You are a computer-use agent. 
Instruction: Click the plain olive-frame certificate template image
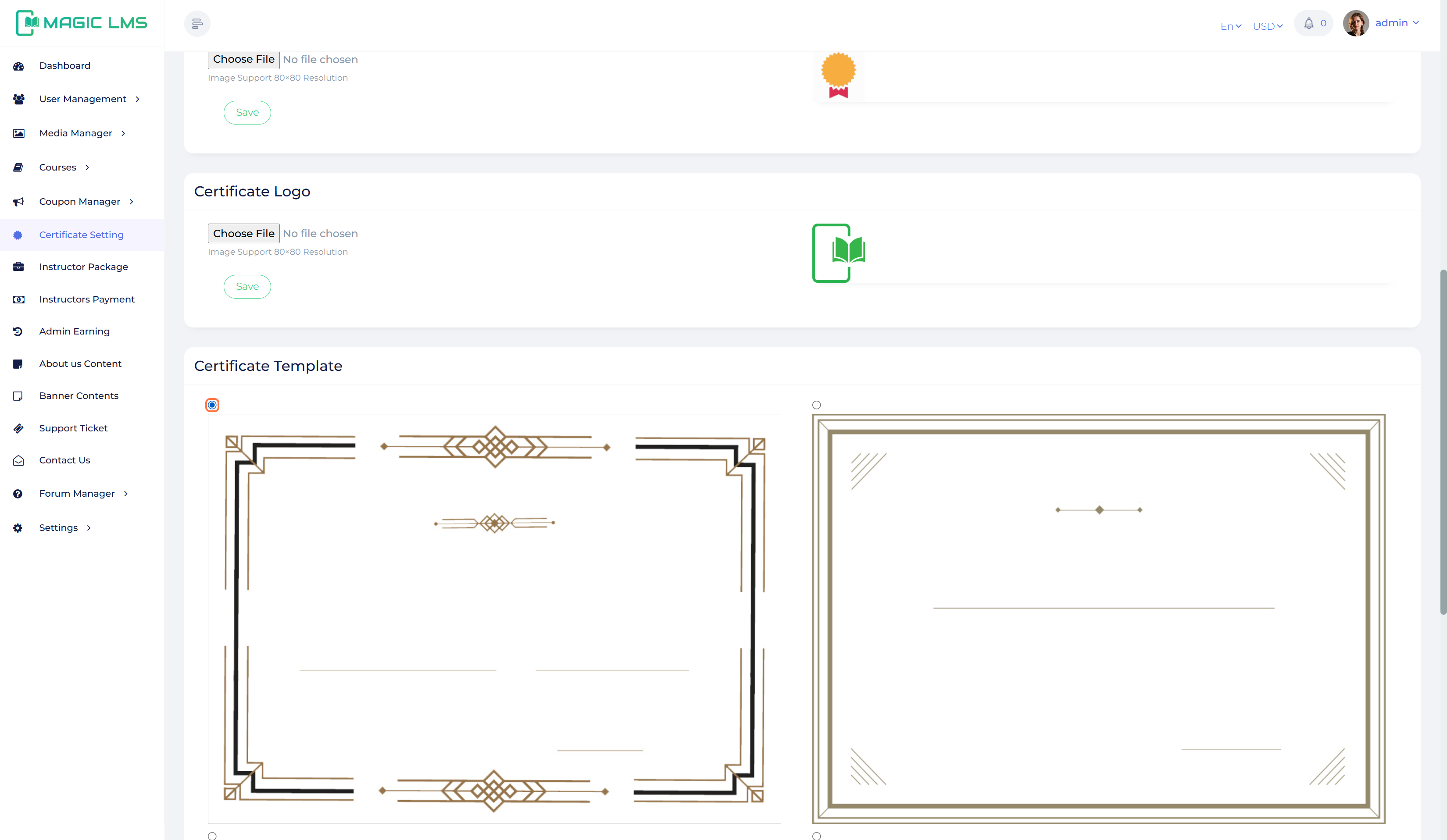(x=1098, y=619)
